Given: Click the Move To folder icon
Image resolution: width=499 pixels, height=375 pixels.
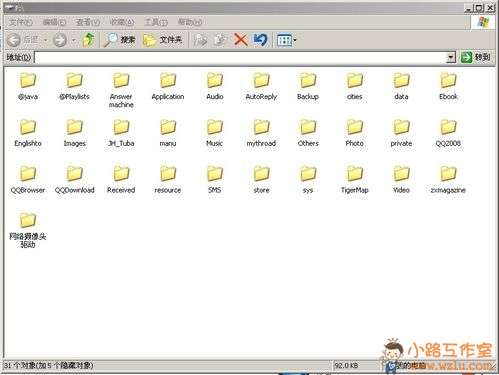Looking at the screenshot, I should coord(201,40).
